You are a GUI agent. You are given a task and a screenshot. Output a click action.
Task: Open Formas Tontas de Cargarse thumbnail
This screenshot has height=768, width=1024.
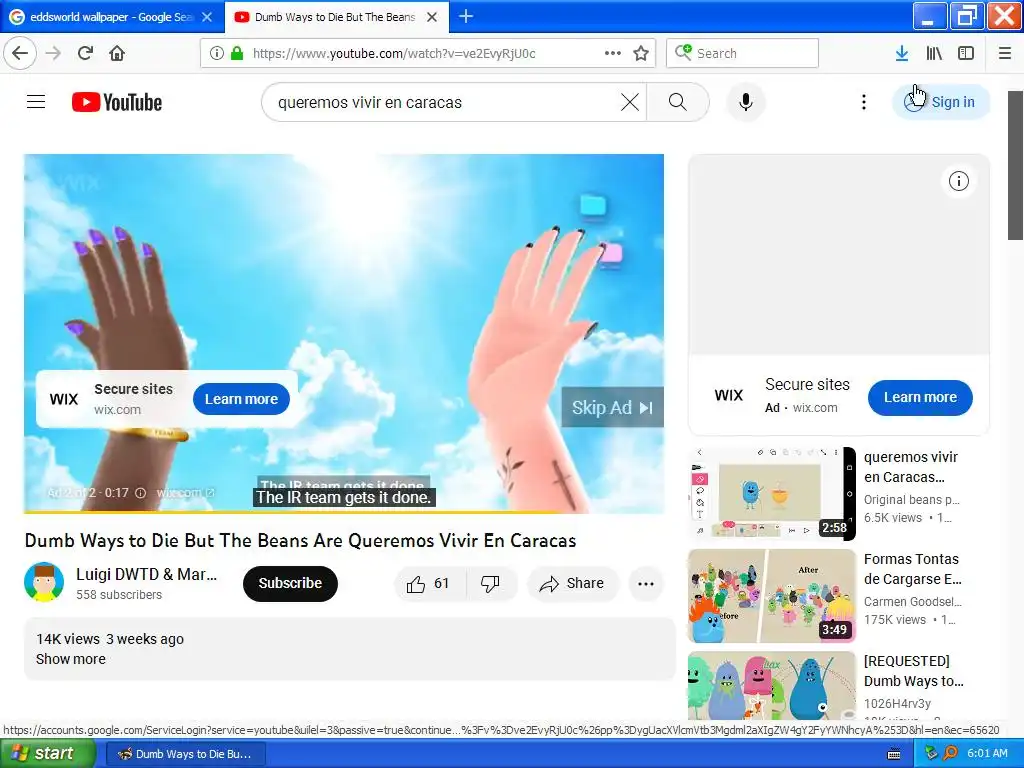coord(771,596)
